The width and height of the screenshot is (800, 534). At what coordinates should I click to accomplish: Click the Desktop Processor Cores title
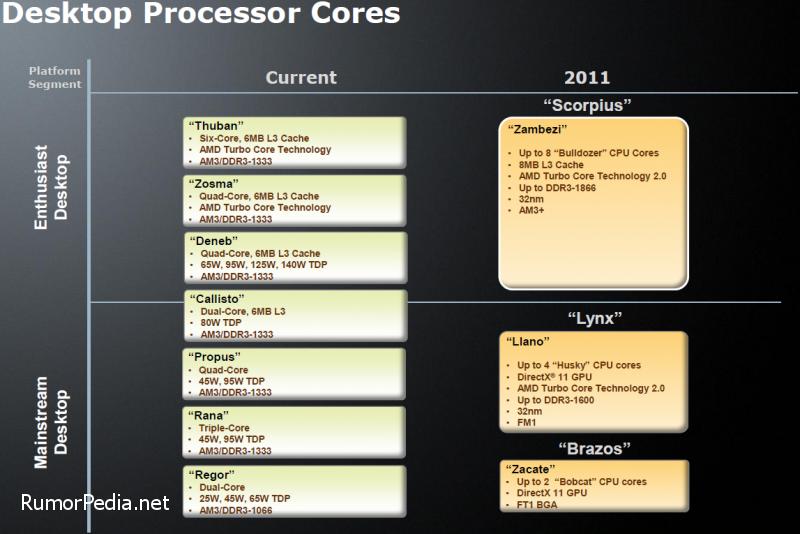pyautogui.click(x=202, y=13)
